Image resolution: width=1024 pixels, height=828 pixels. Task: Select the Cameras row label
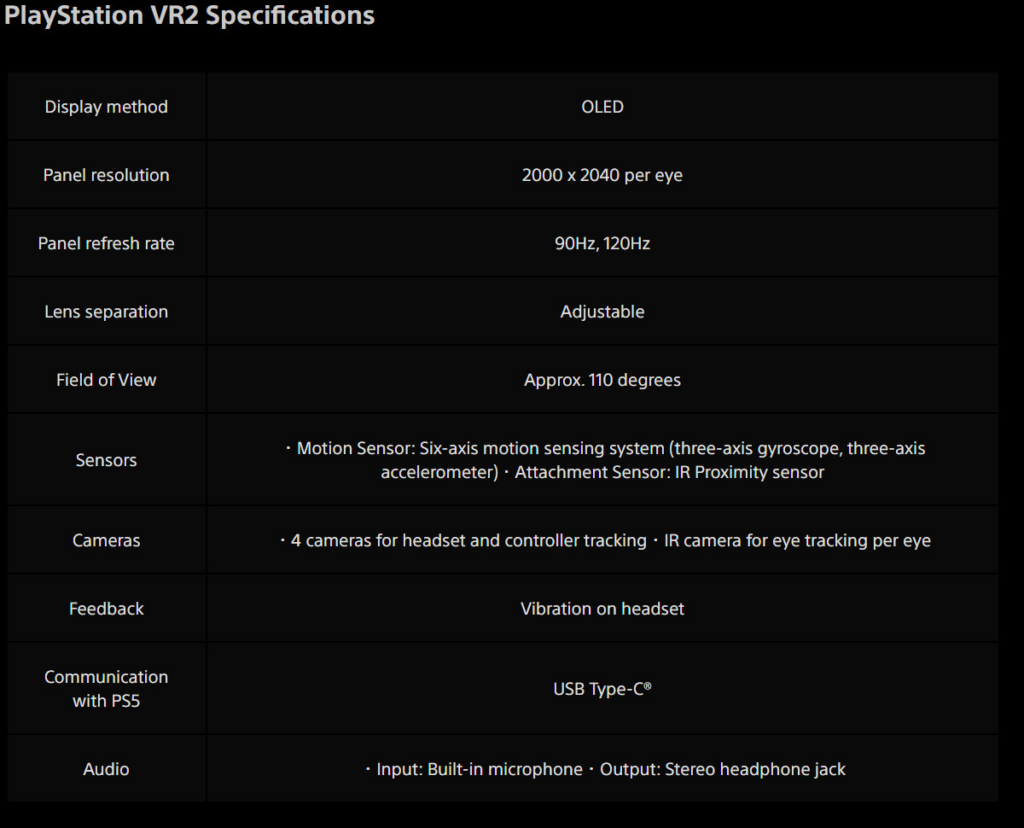(x=106, y=540)
